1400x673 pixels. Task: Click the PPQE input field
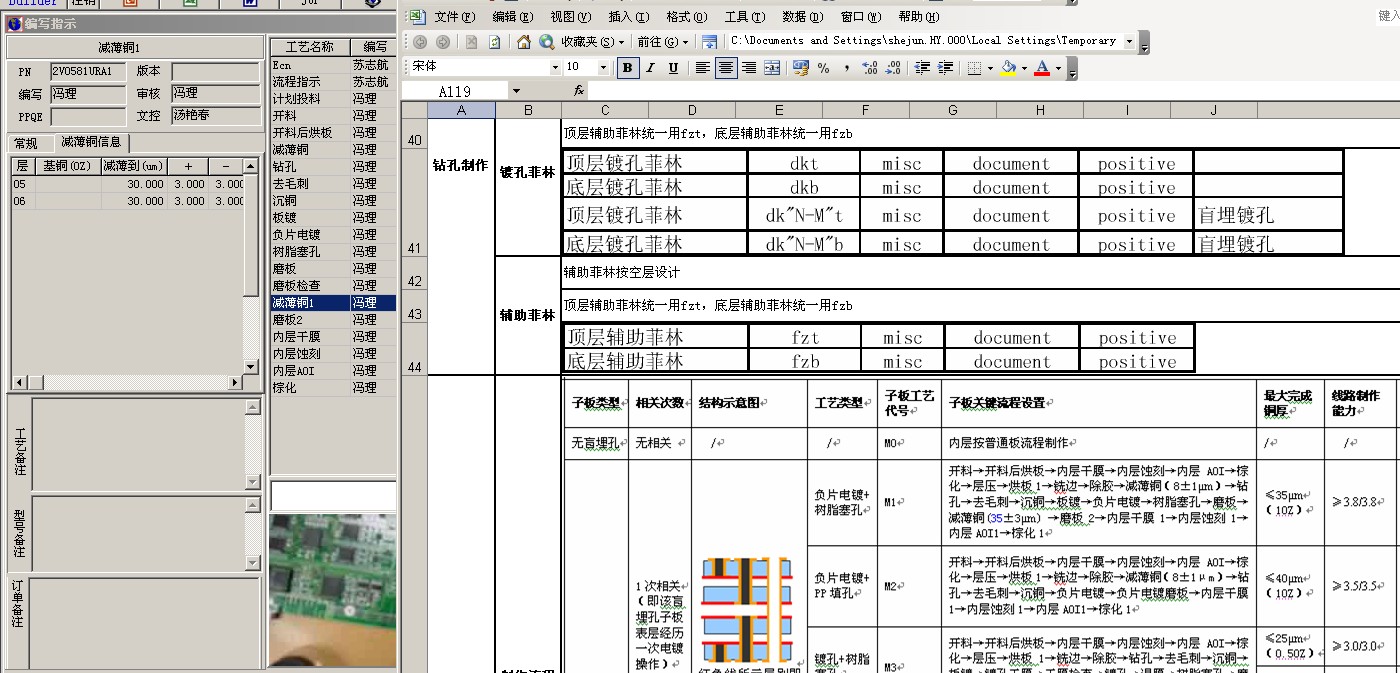(x=88, y=116)
